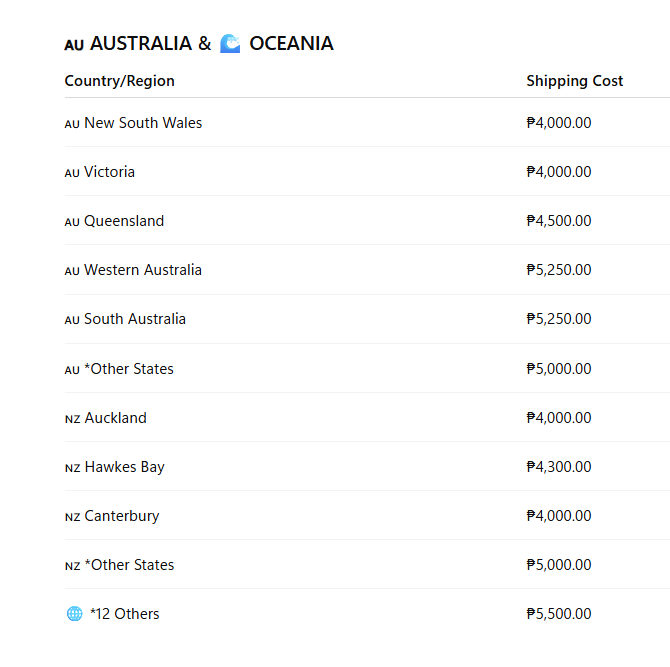The image size is (670, 667).
Task: Click the AU flag code in the heading
Action: coord(74,45)
